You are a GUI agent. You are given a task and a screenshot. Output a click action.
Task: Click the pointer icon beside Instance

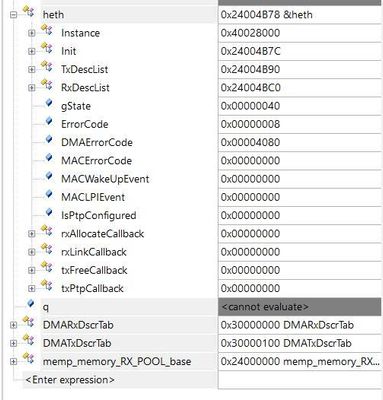[x=47, y=30]
